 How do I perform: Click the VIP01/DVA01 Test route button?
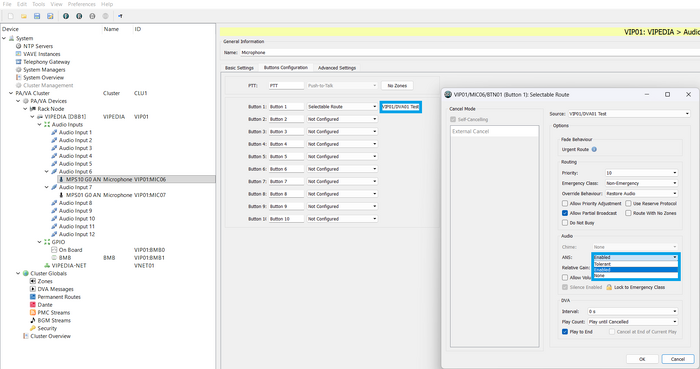click(x=400, y=107)
